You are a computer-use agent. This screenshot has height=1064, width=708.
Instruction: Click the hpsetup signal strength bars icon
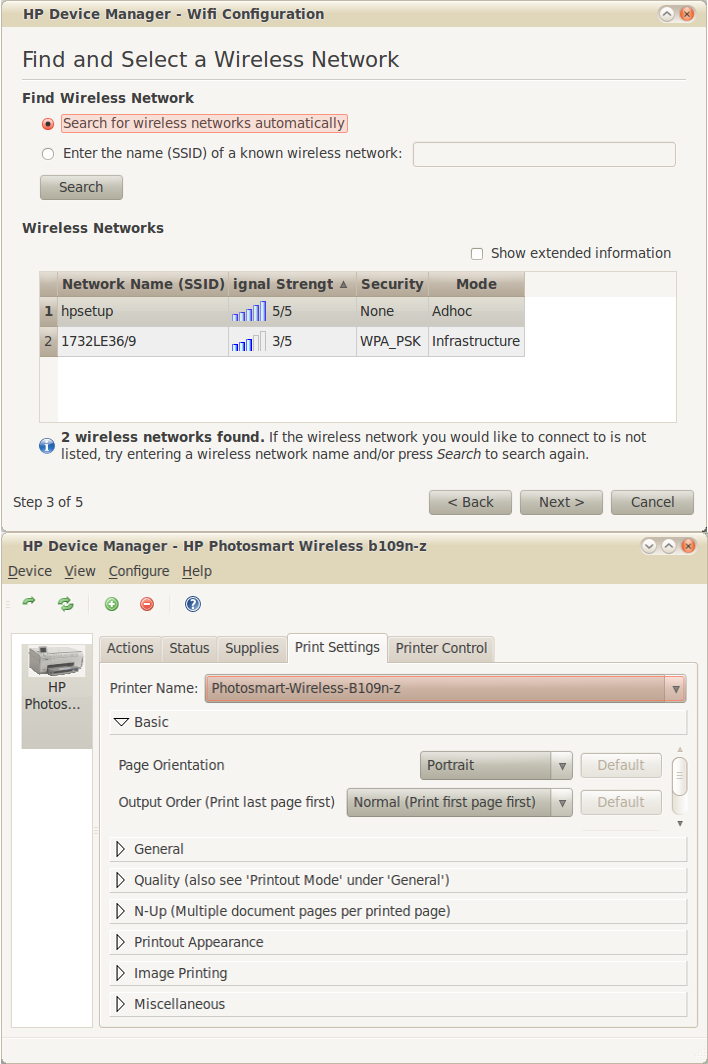point(248,312)
